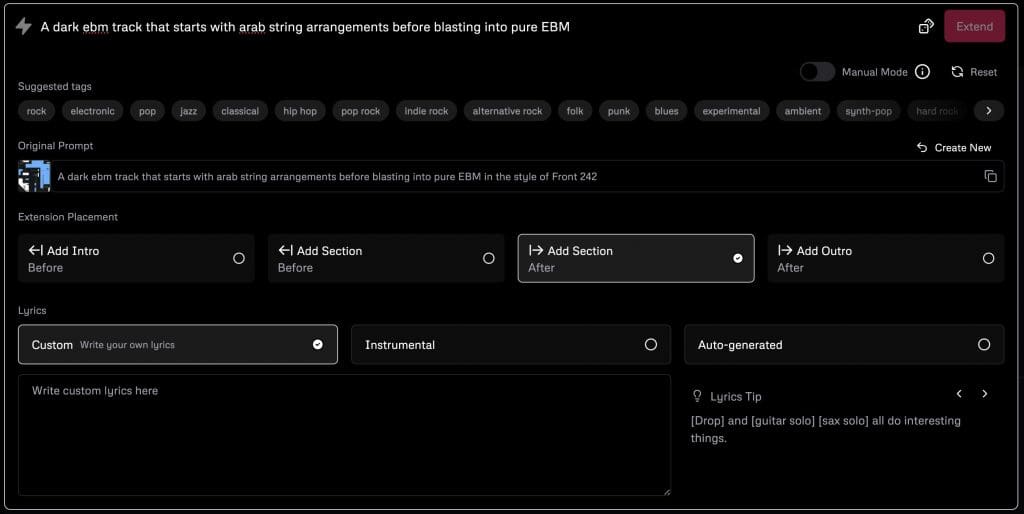Choose Auto-generated lyrics option
Image resolution: width=1024 pixels, height=514 pixels.
pos(843,344)
